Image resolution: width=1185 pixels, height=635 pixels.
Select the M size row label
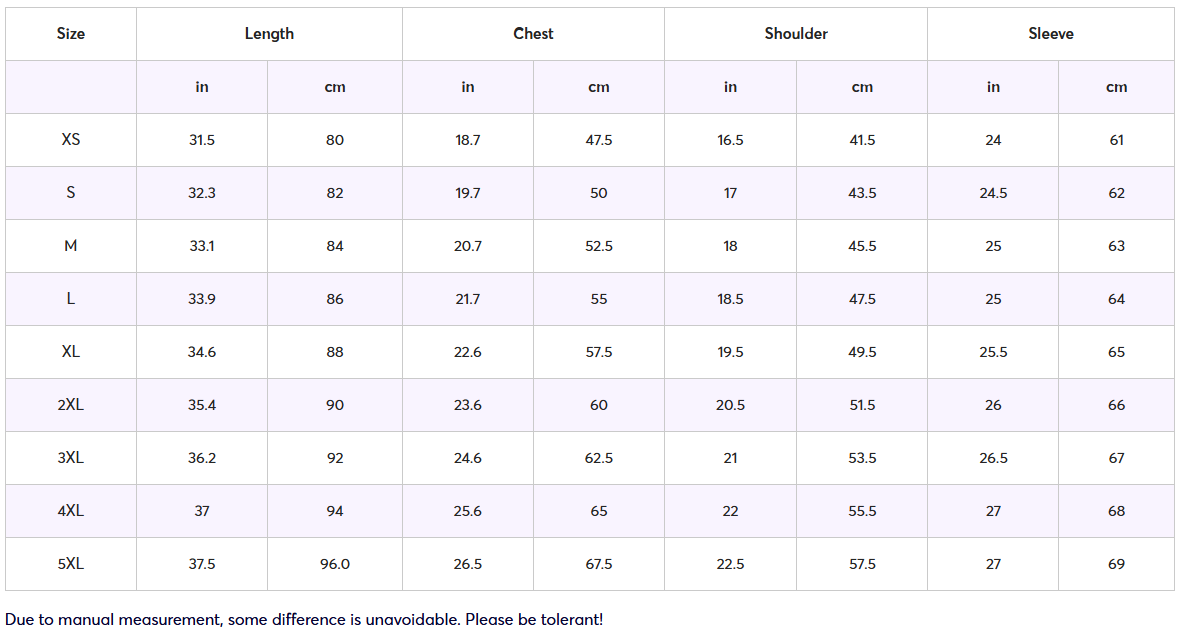(x=71, y=246)
